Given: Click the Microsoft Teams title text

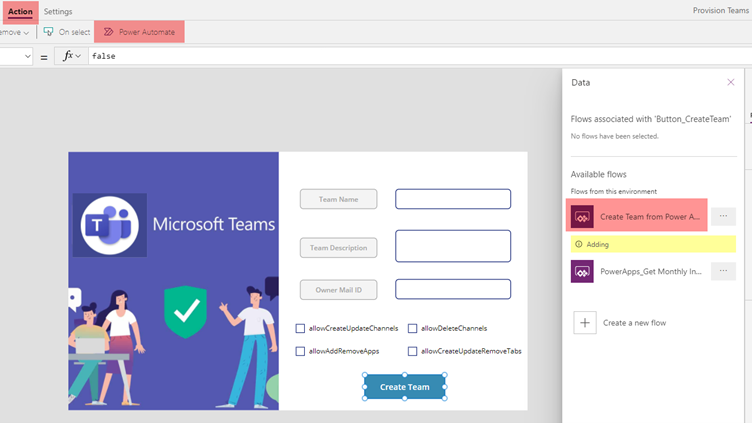Looking at the screenshot, I should pyautogui.click(x=214, y=224).
